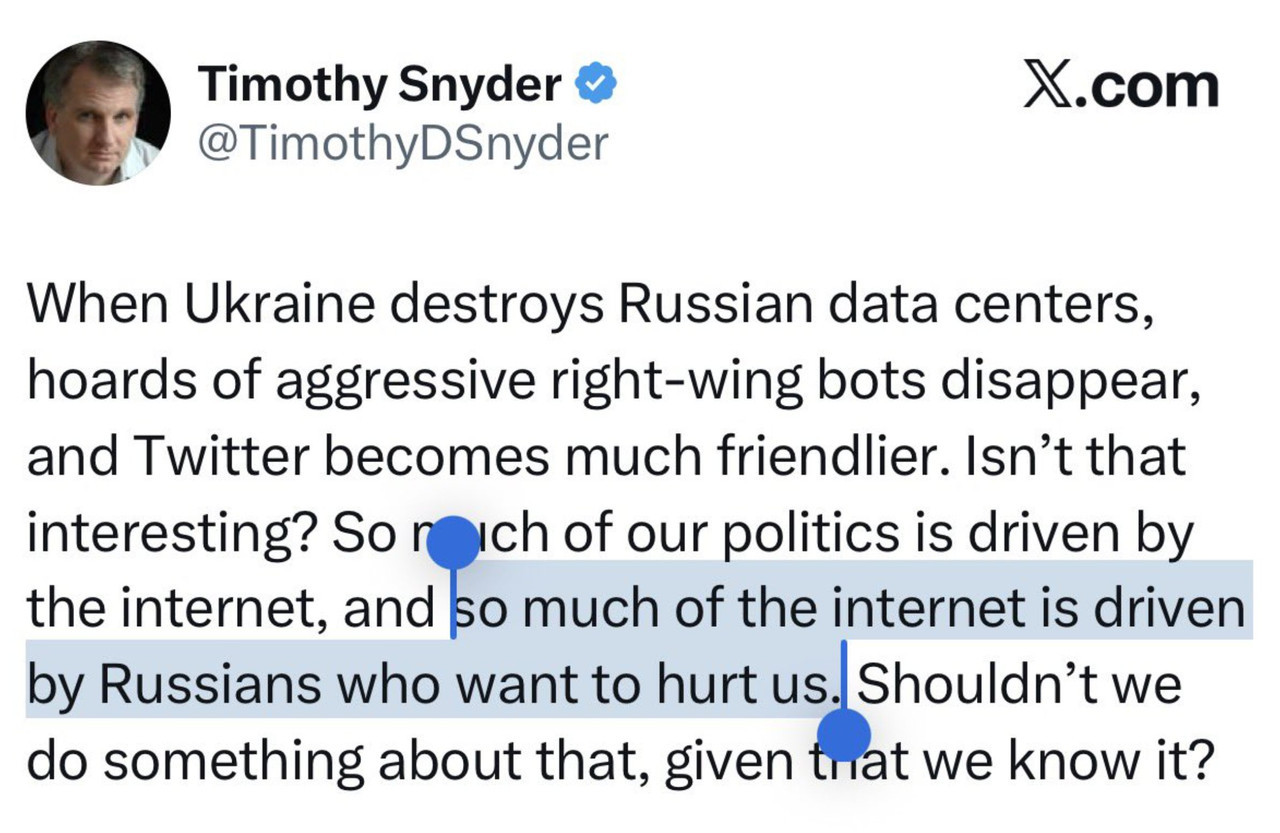Open Timothy Snyder's profile photo
Image resolution: width=1280 pixels, height=833 pixels.
96,113
